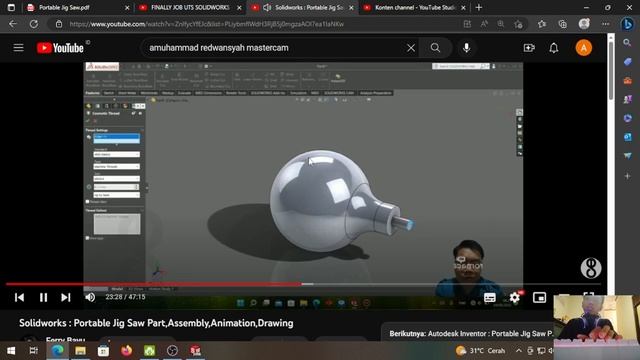Open Drop paper-plane in the sidebar
The height and width of the screenshot is (360, 640).
tap(627, 156)
